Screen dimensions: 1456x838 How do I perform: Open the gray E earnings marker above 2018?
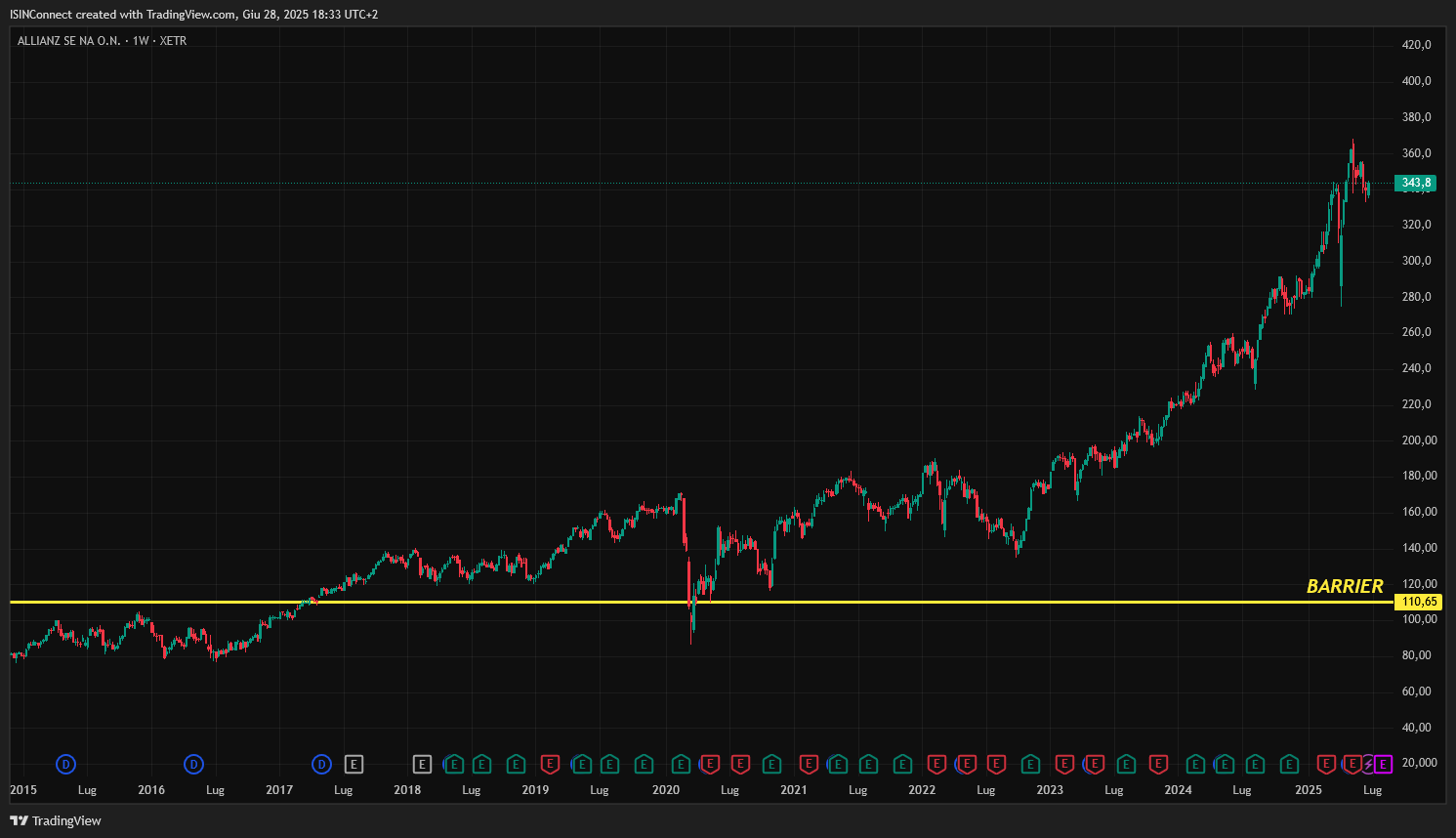tap(422, 764)
